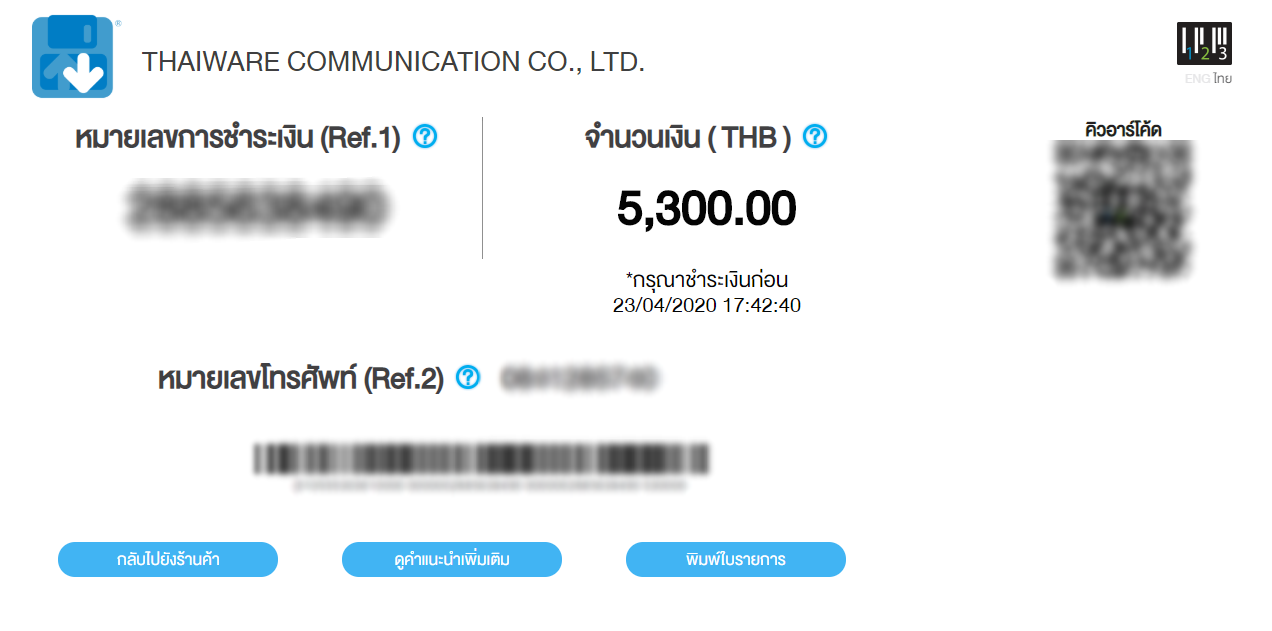Open help icon beside amount THB
1272x631 pixels.
pos(815,137)
